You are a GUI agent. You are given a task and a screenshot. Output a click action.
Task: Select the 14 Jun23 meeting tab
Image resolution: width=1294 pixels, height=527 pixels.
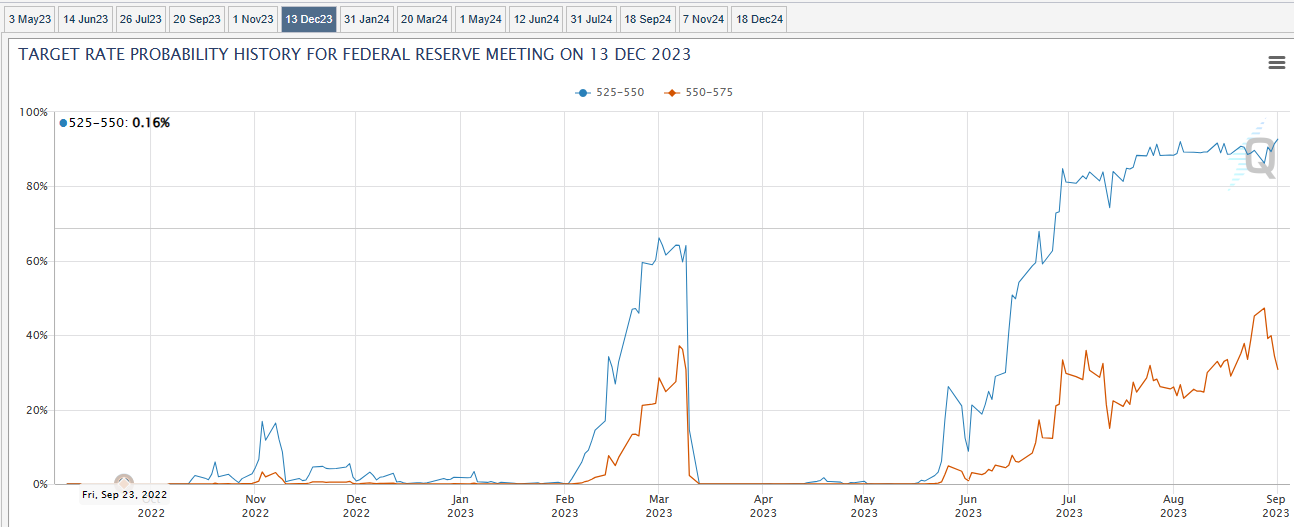[85, 19]
